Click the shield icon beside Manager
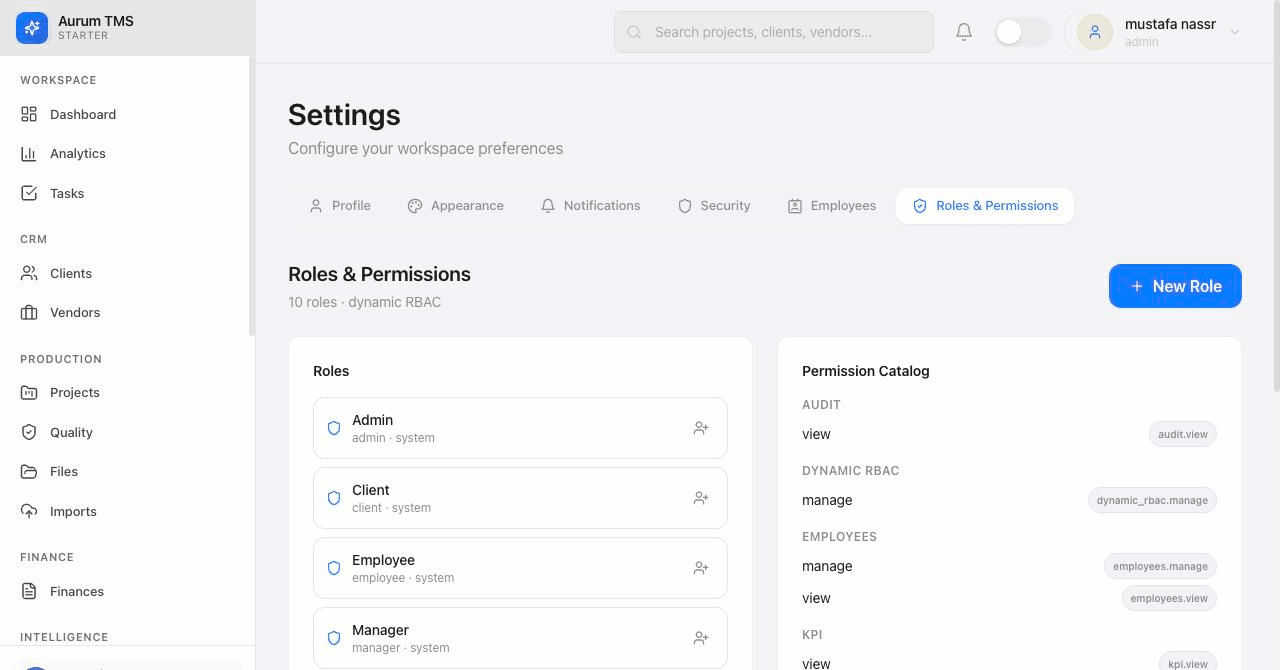This screenshot has width=1280, height=670. 334,638
